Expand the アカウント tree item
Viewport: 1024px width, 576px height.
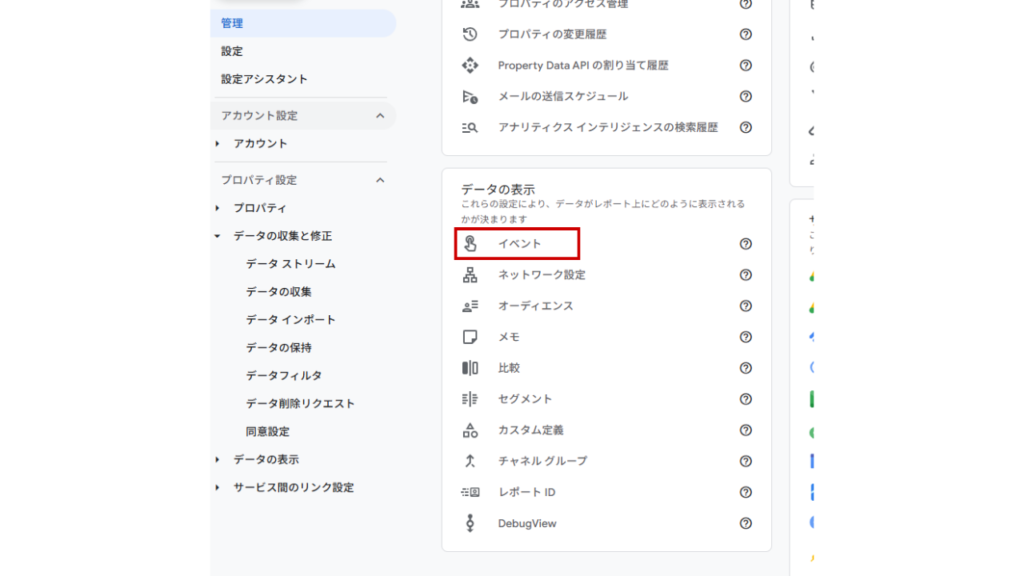tap(215, 143)
